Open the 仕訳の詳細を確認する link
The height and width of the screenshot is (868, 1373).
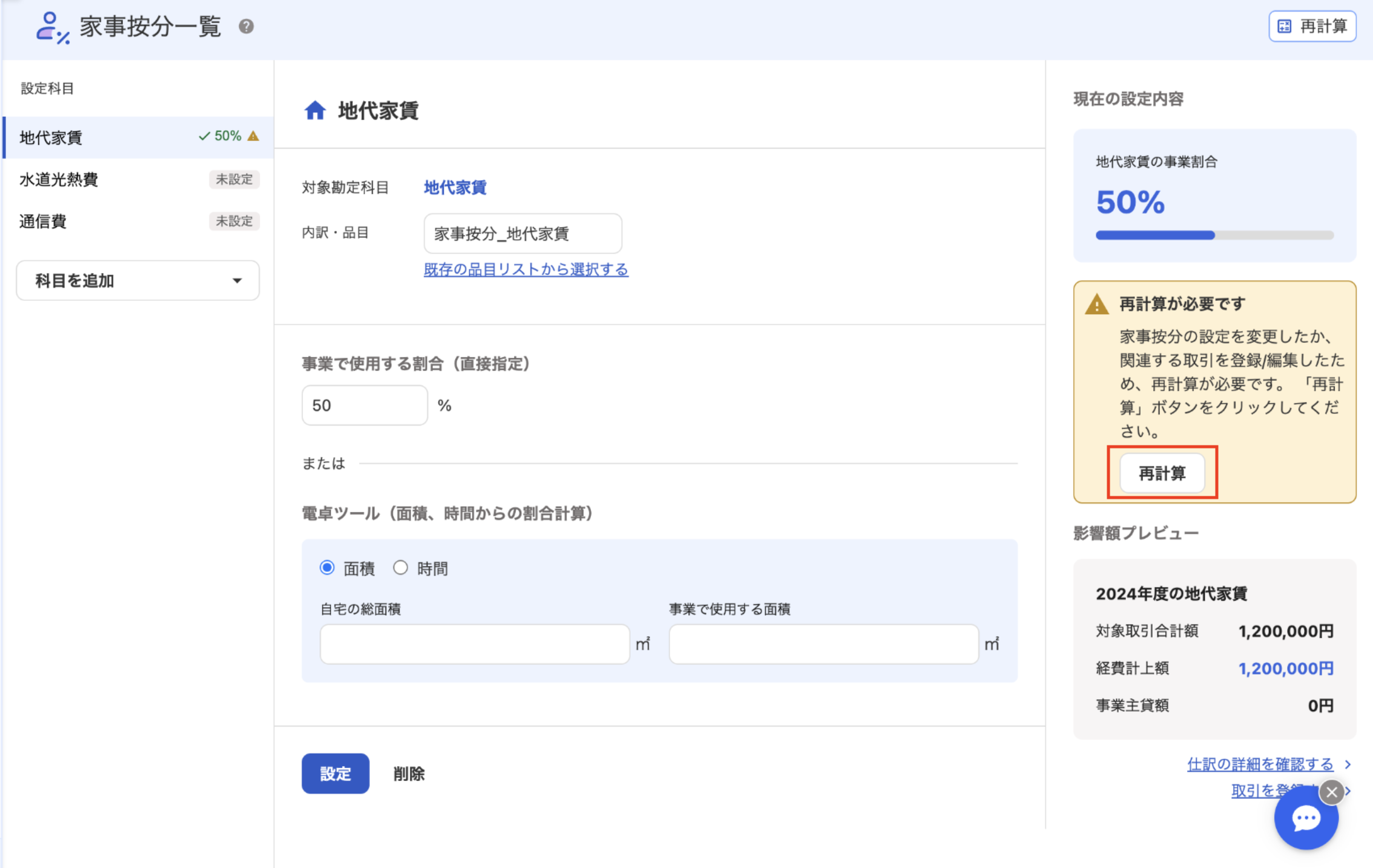point(1260,764)
